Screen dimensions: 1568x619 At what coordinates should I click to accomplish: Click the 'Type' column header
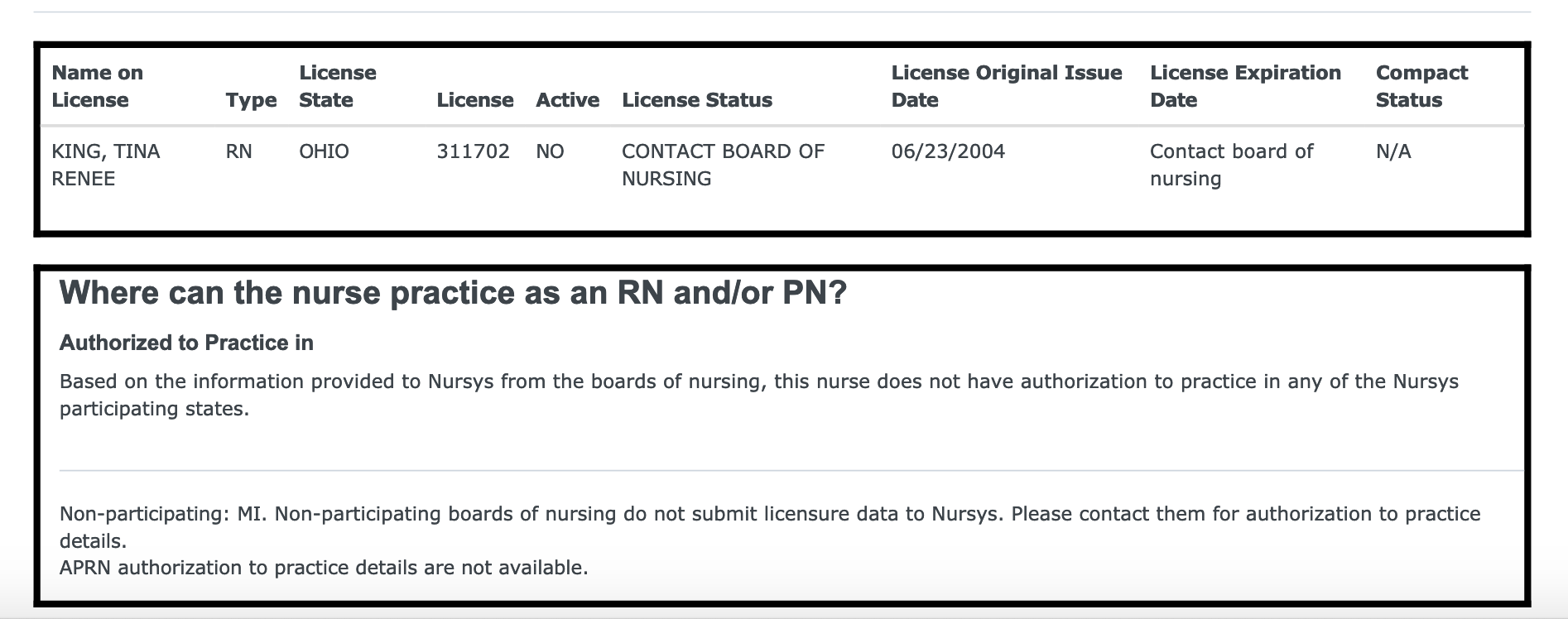[x=251, y=100]
